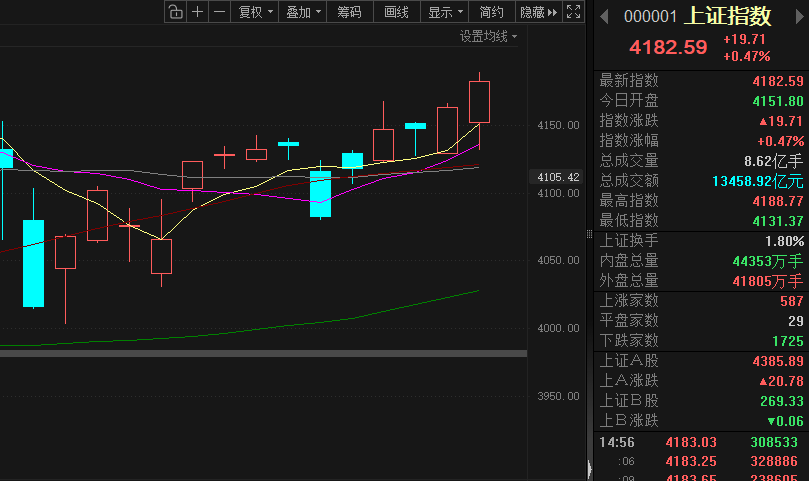The width and height of the screenshot is (809, 481).
Task: Select the 上证换手 value 1.80%
Action: 784,242
